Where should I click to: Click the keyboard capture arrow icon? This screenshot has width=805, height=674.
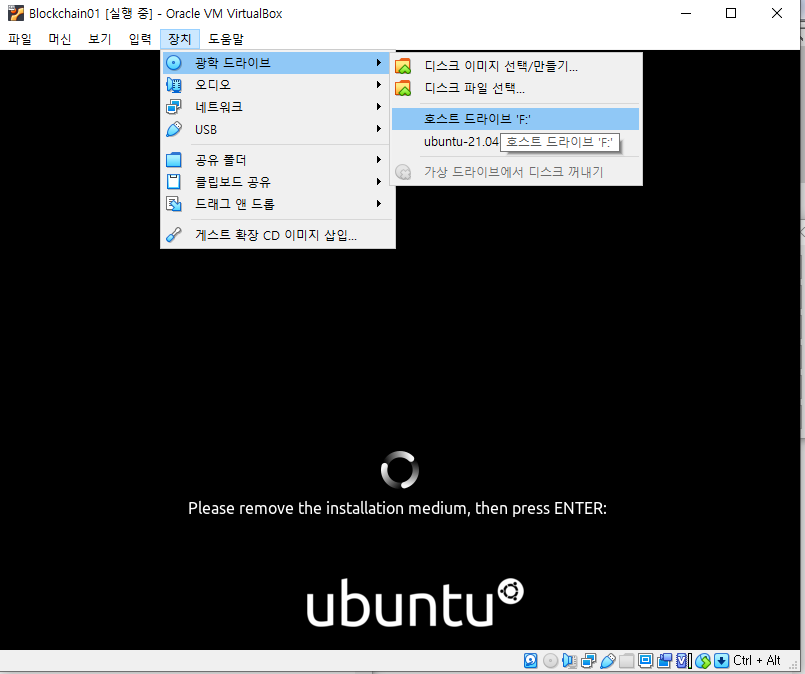point(721,661)
